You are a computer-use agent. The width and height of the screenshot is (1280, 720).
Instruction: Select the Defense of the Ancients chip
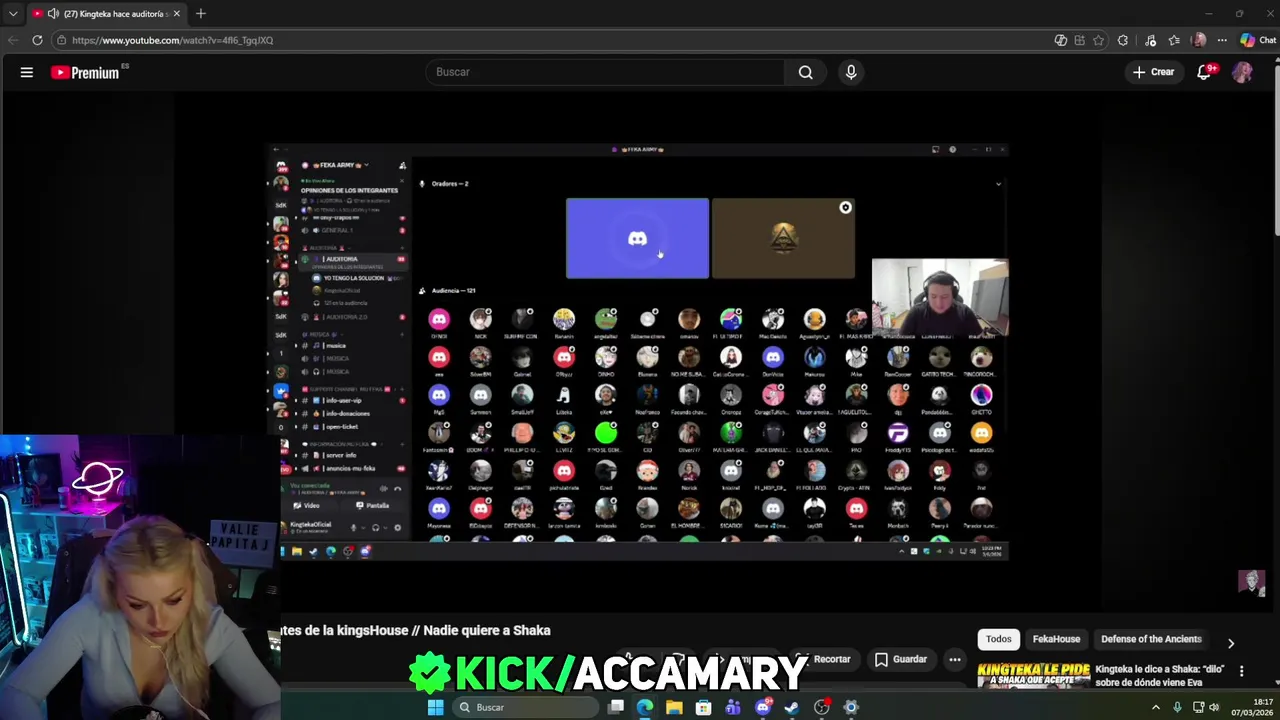(x=1151, y=639)
